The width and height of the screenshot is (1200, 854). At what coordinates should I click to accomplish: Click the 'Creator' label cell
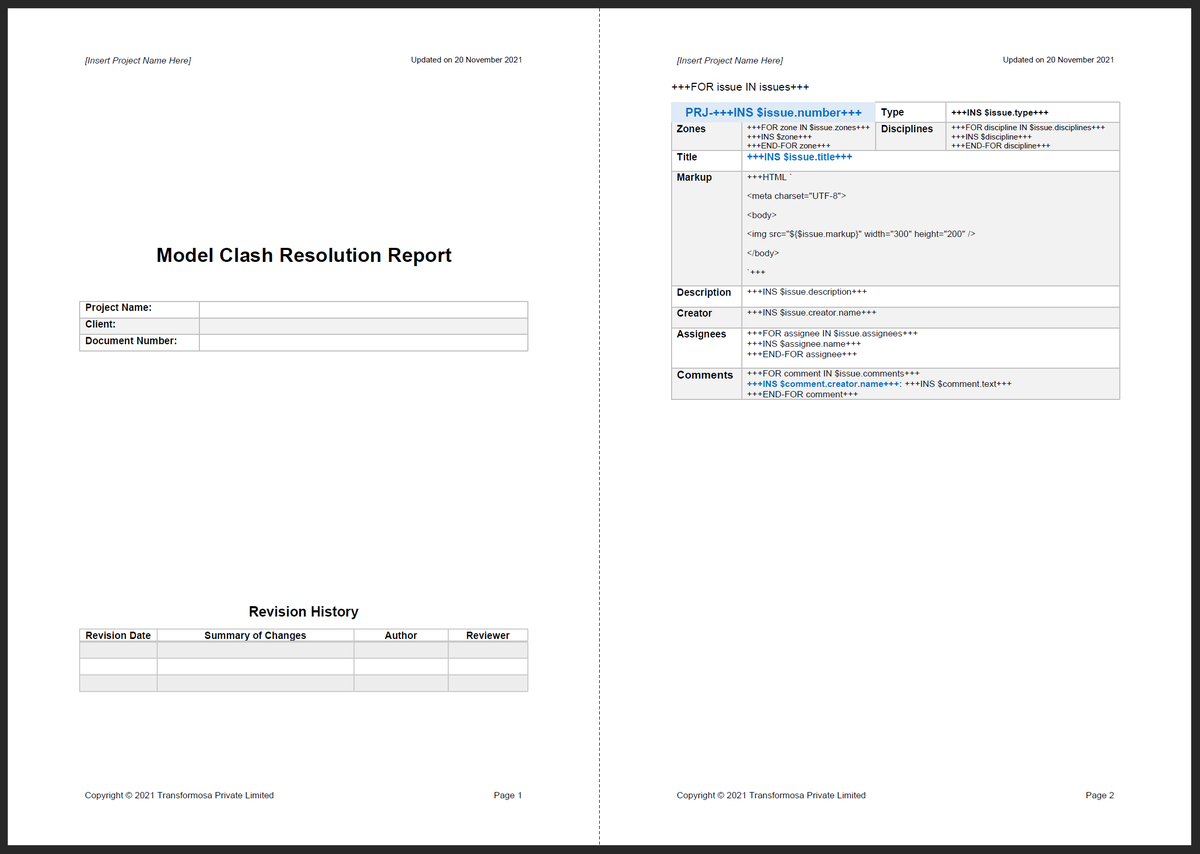[706, 316]
